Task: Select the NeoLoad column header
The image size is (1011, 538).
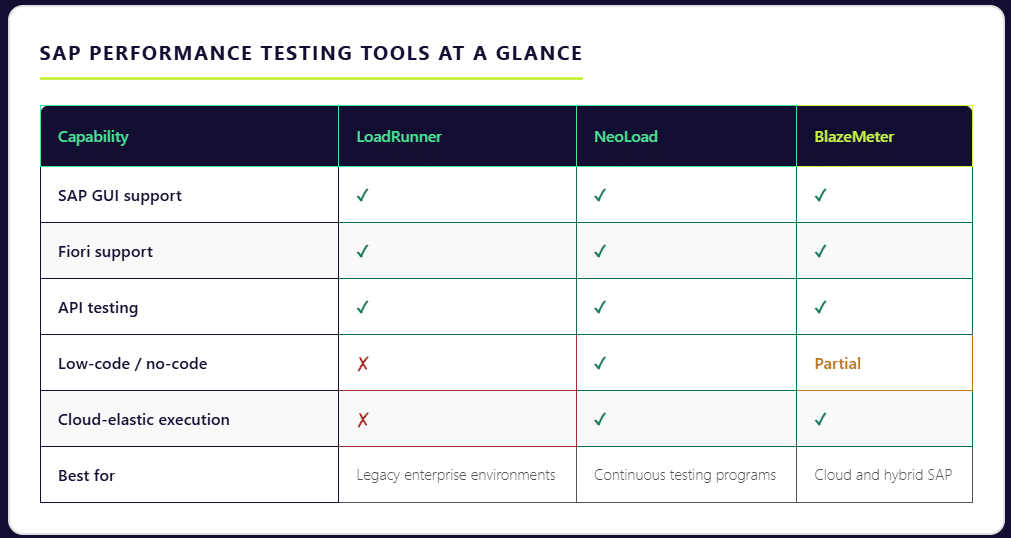Action: click(626, 136)
